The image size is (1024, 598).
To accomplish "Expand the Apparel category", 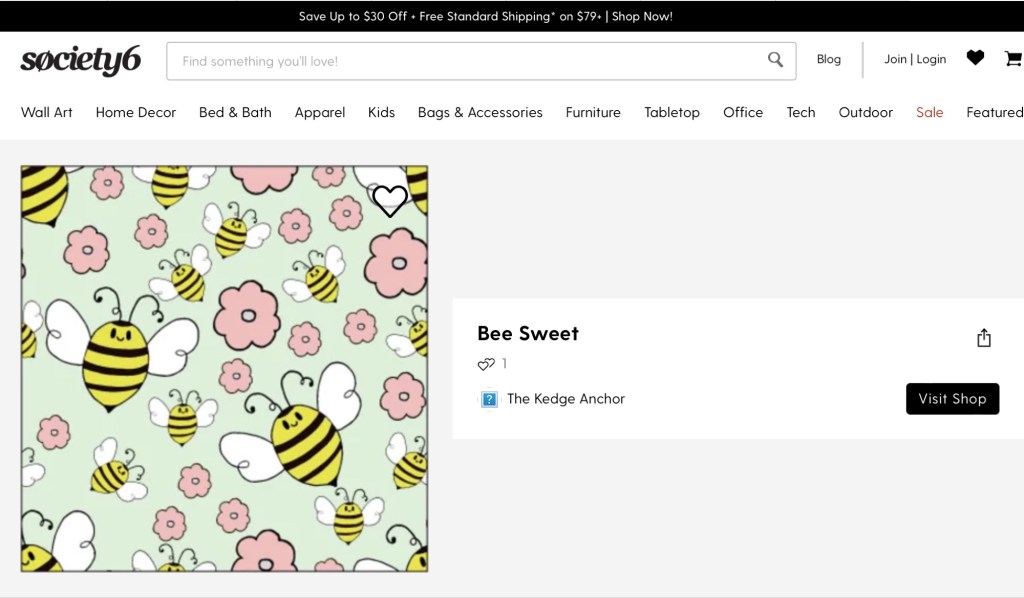I will tap(320, 112).
